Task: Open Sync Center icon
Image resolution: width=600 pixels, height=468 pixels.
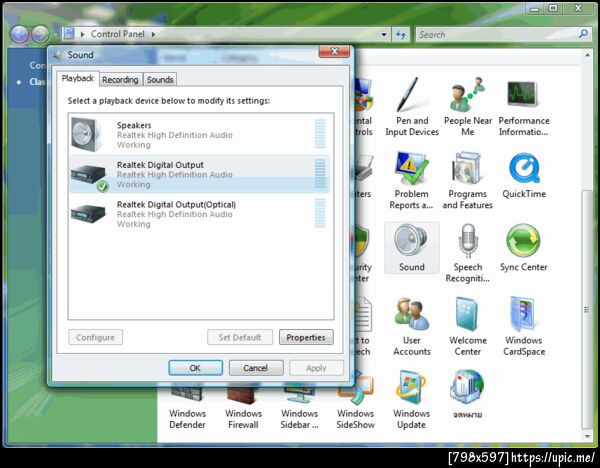Action: [x=523, y=248]
